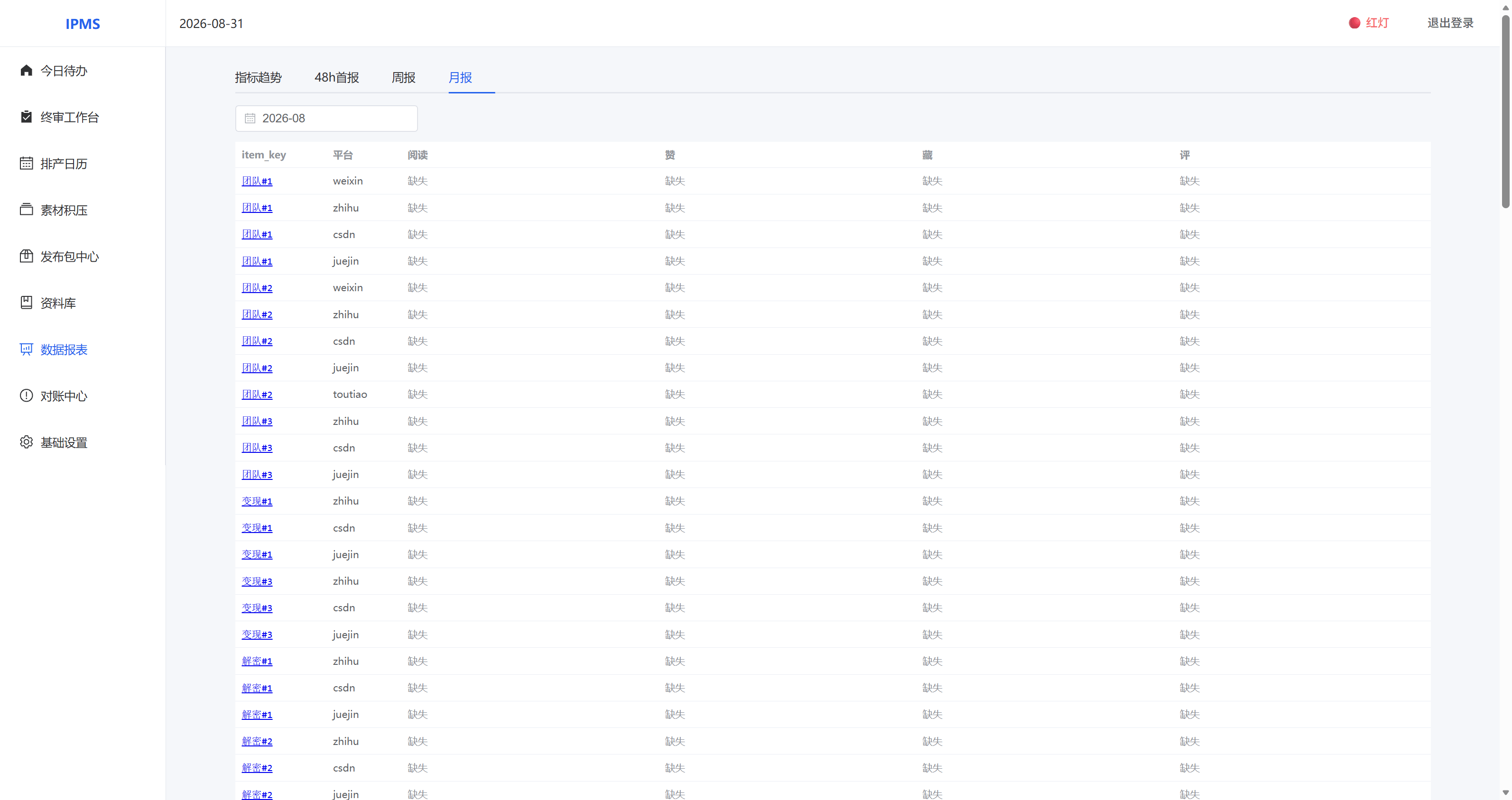Click the 数据报表 chart icon
Viewport: 1512px width, 800px height.
[26, 349]
